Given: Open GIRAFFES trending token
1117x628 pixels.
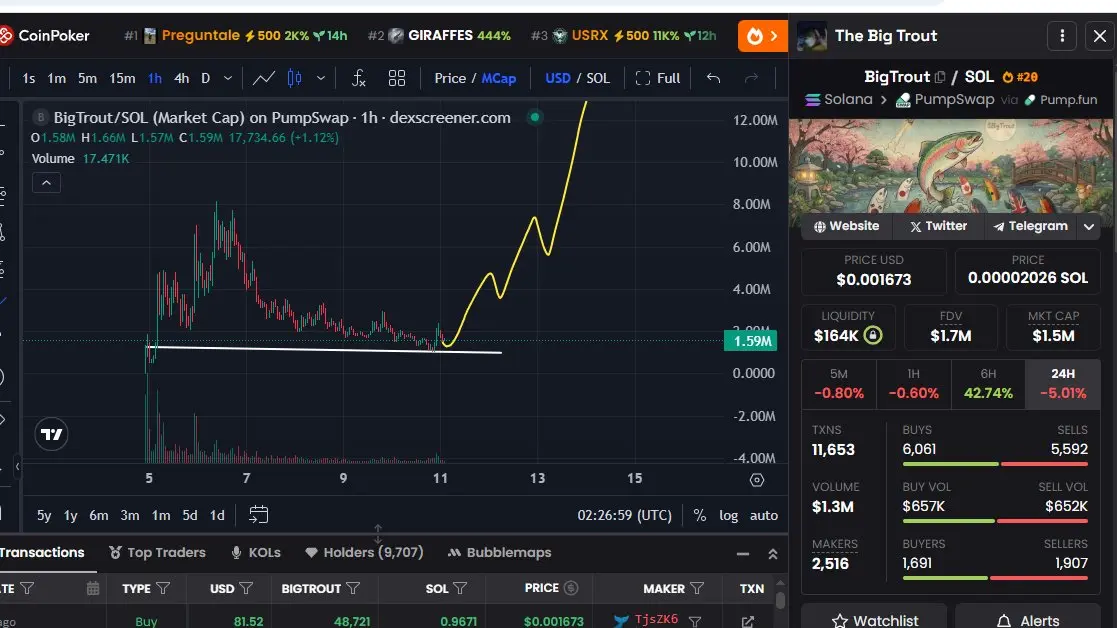Looking at the screenshot, I should (x=440, y=36).
